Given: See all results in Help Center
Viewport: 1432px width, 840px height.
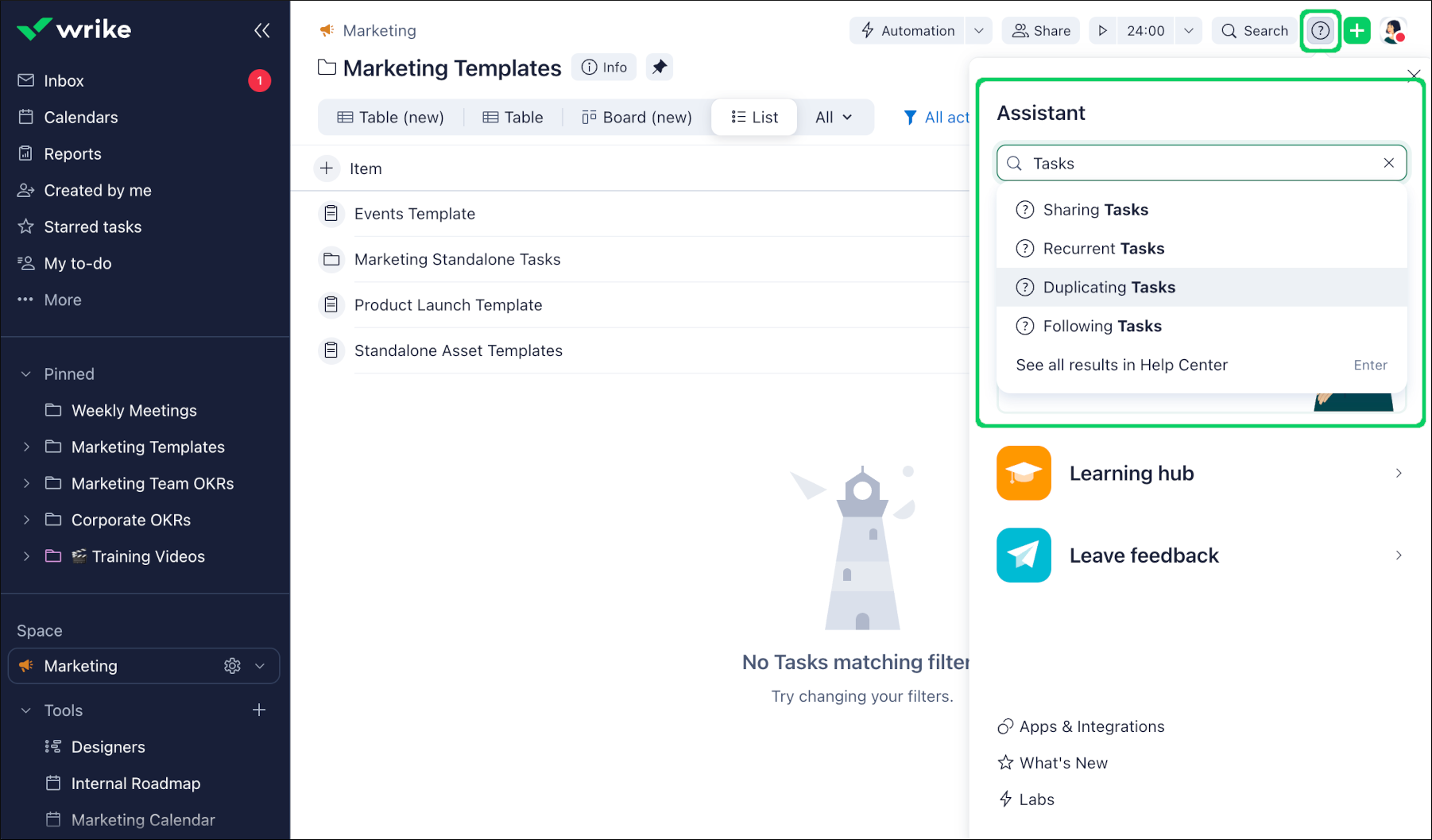Looking at the screenshot, I should point(1202,365).
